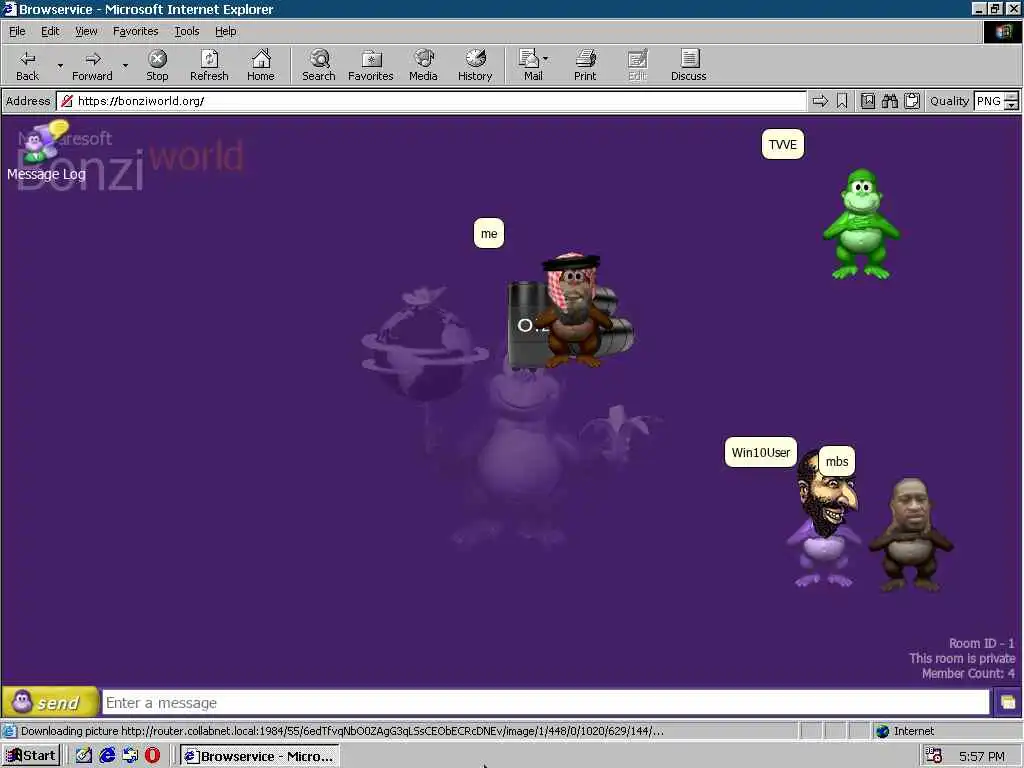Open the Media pane
Screen dimensions: 1024x768
[x=423, y=65]
